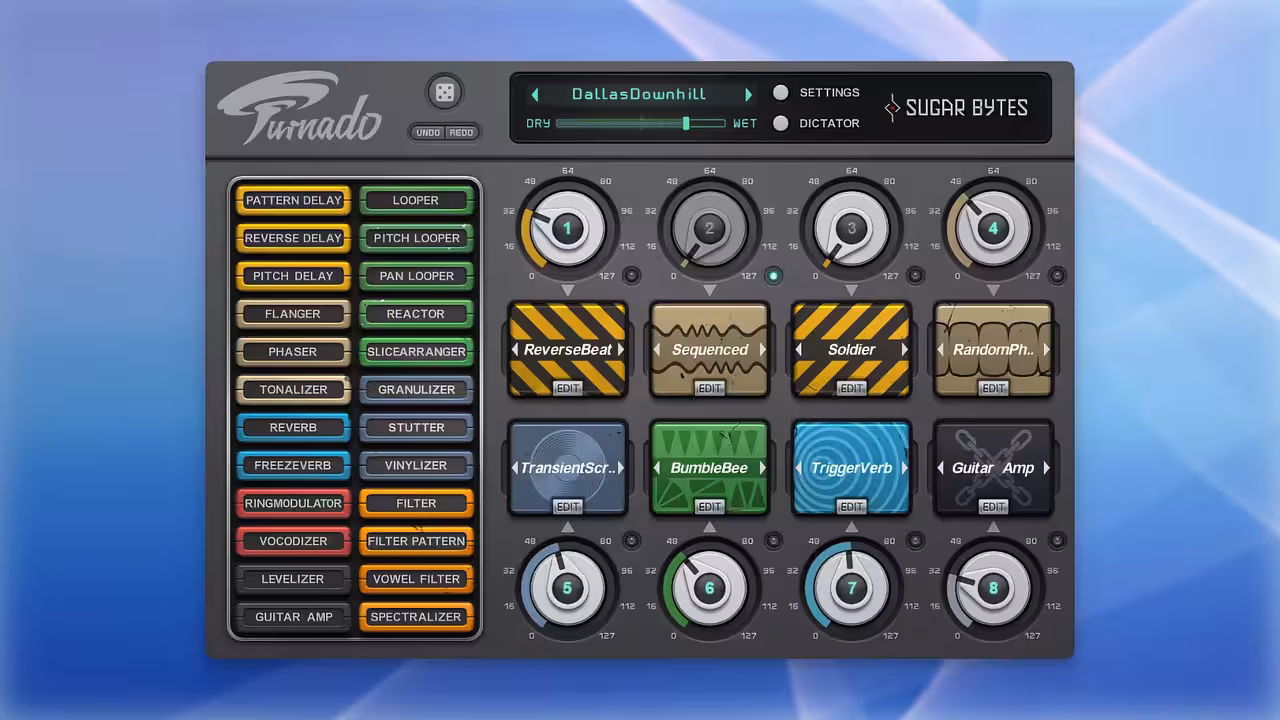
Task: Undo the last change
Action: click(x=428, y=133)
